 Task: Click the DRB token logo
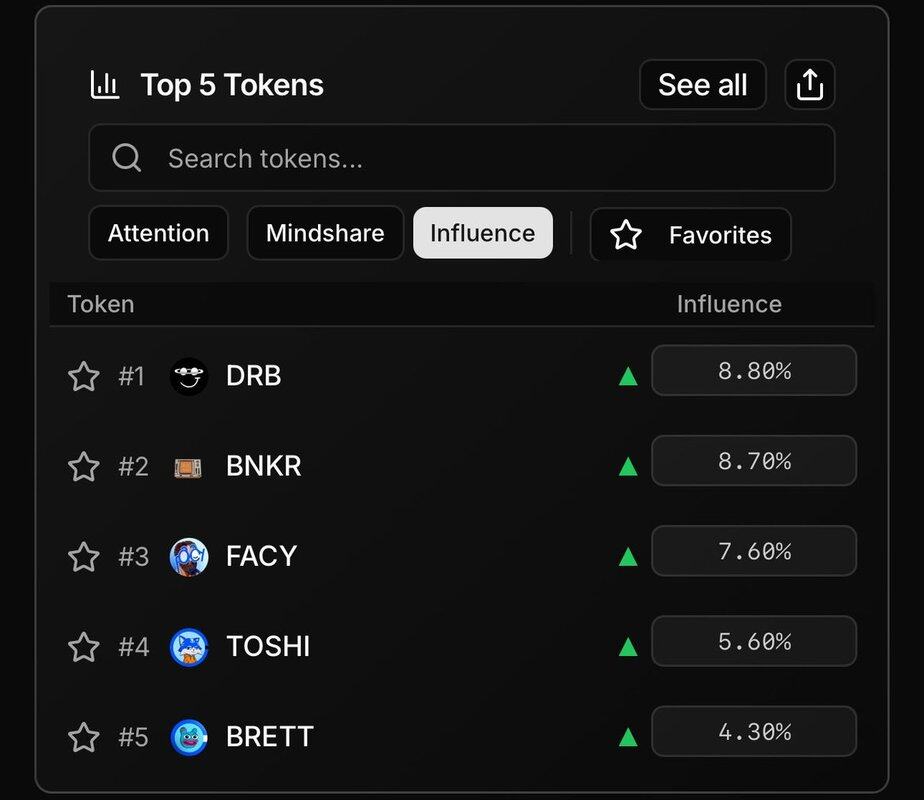pyautogui.click(x=189, y=376)
